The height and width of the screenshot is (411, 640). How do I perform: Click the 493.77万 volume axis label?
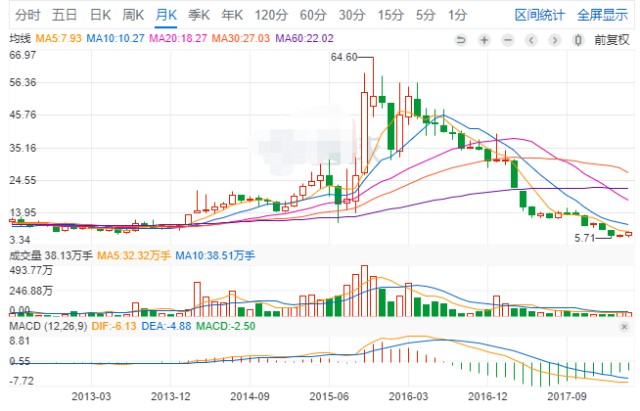[x=31, y=271]
